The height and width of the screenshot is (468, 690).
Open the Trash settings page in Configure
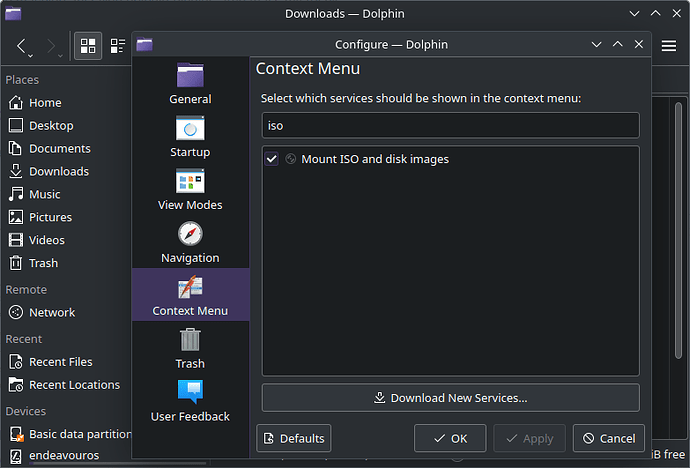(190, 348)
